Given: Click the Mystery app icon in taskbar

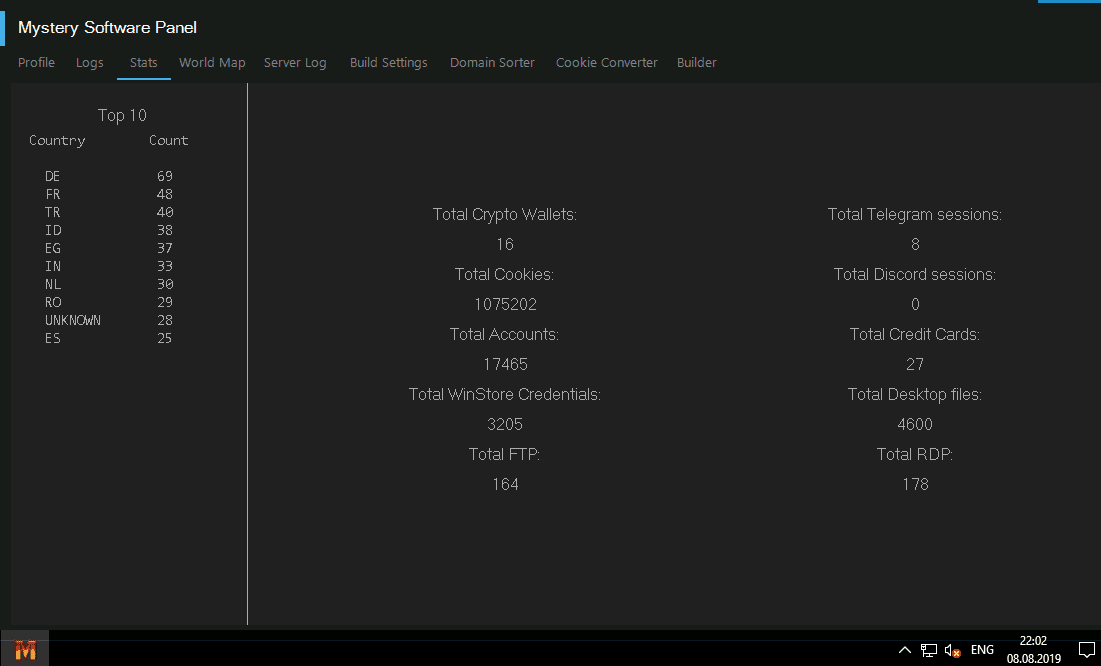Looking at the screenshot, I should coord(25,650).
